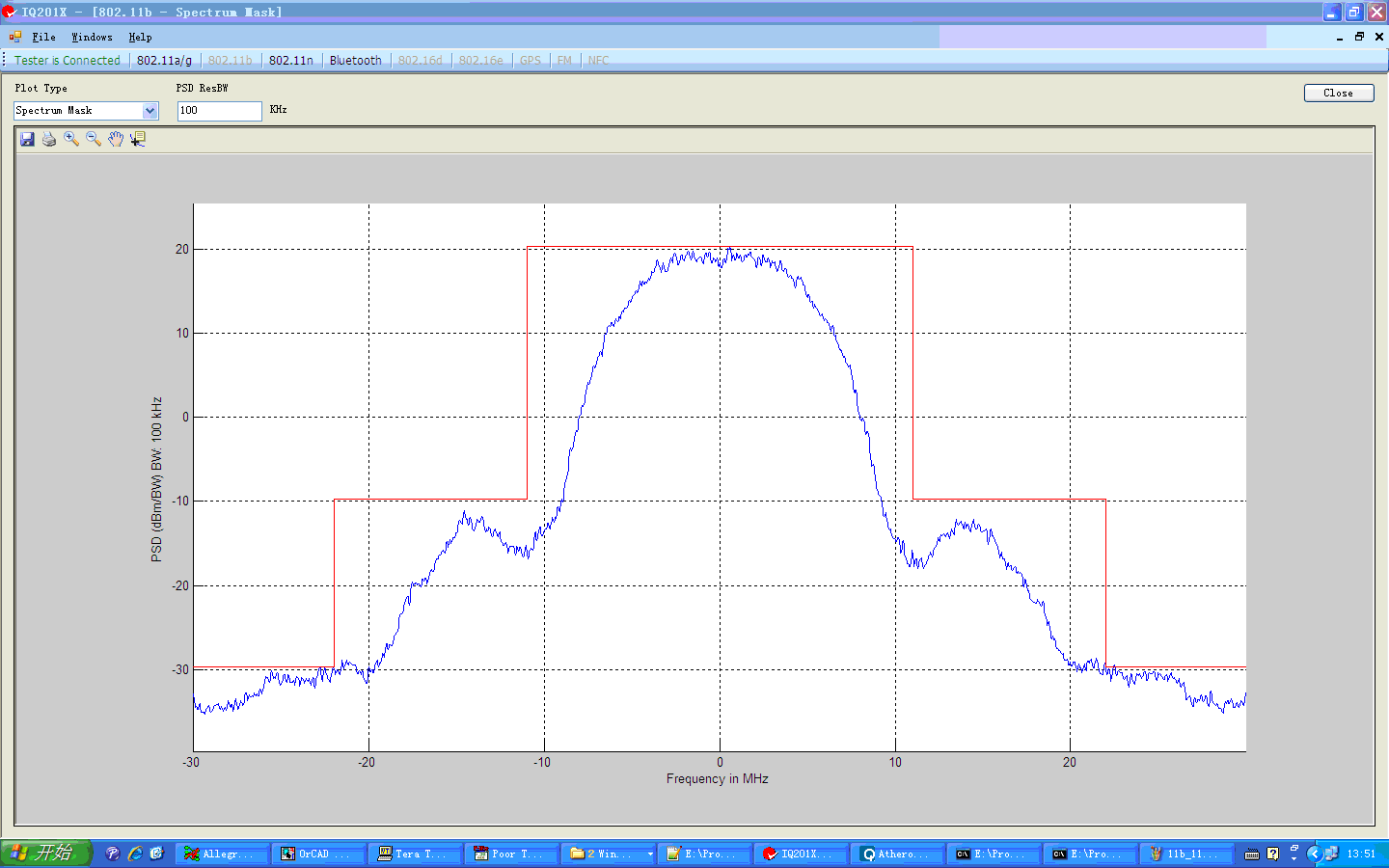This screenshot has width=1389, height=868.
Task: Click the PSD ResBW input field
Action: tap(219, 111)
